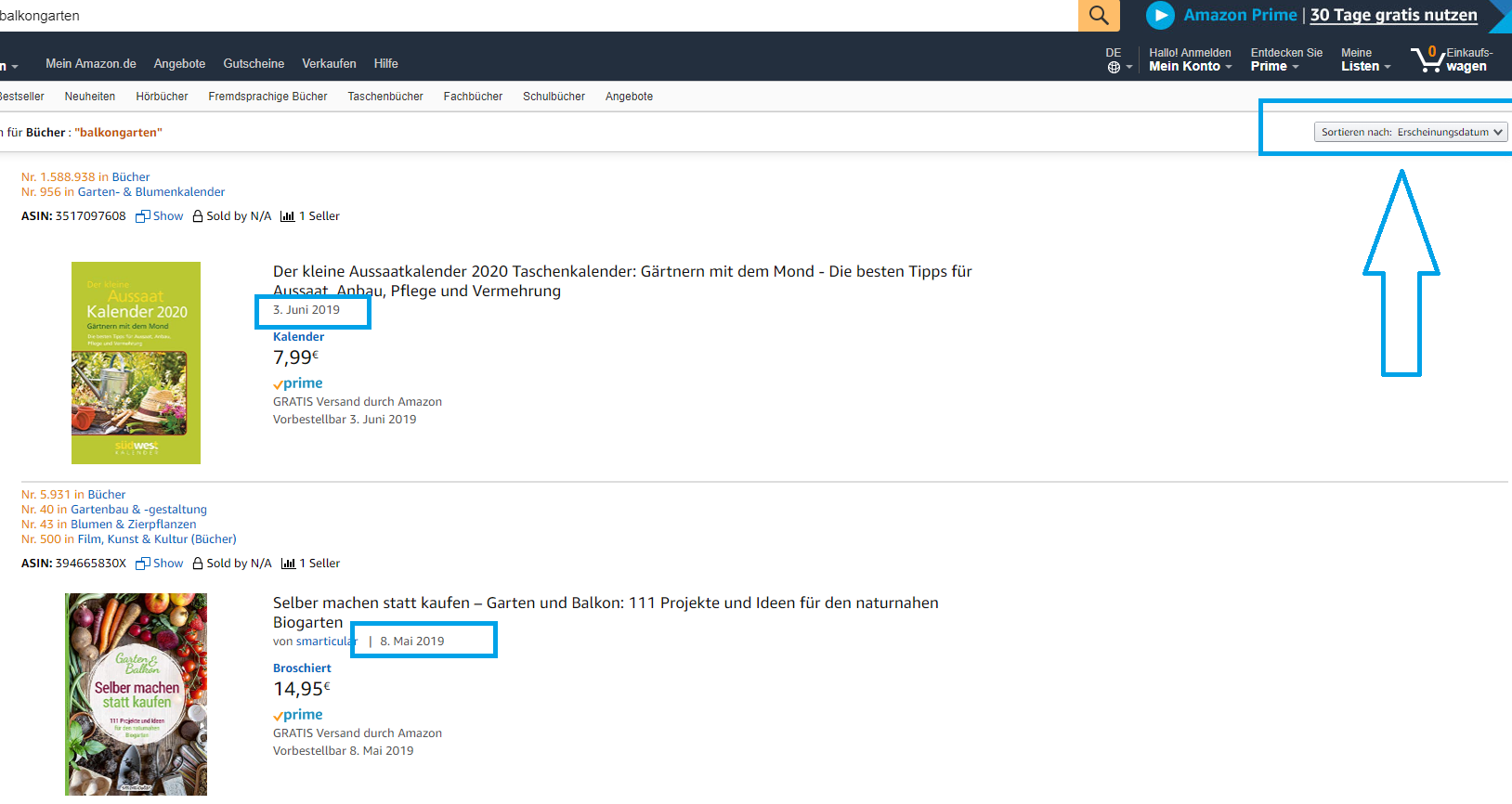Click the Selber machen statt kaufen cover thumbnail

136,694
